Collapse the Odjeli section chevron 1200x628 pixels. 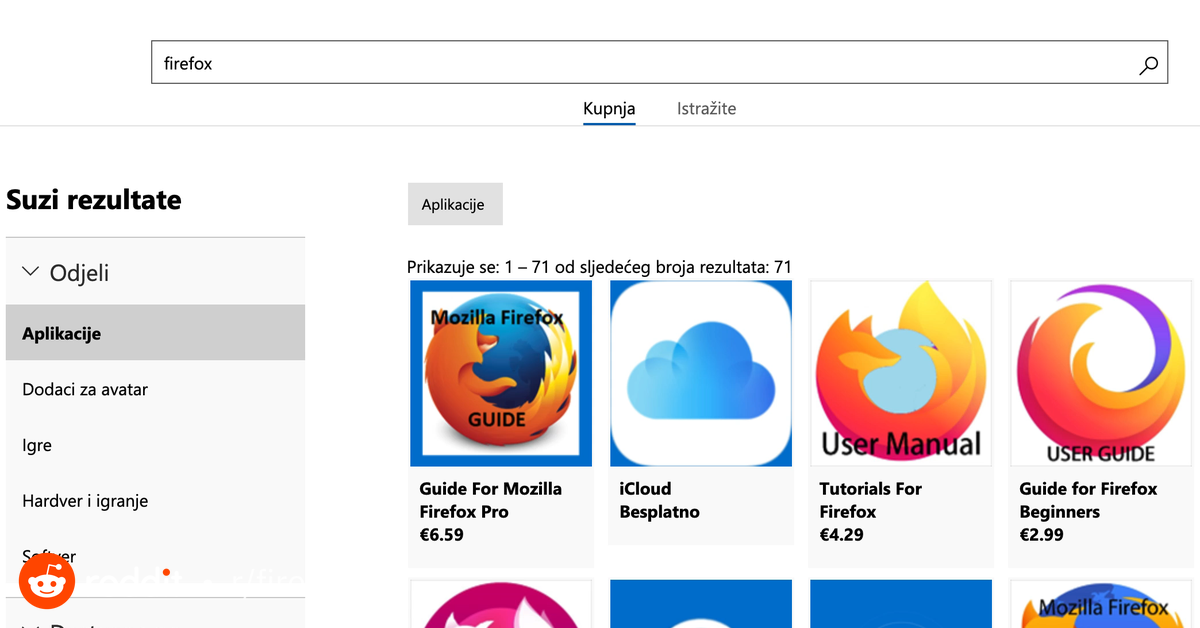30,272
